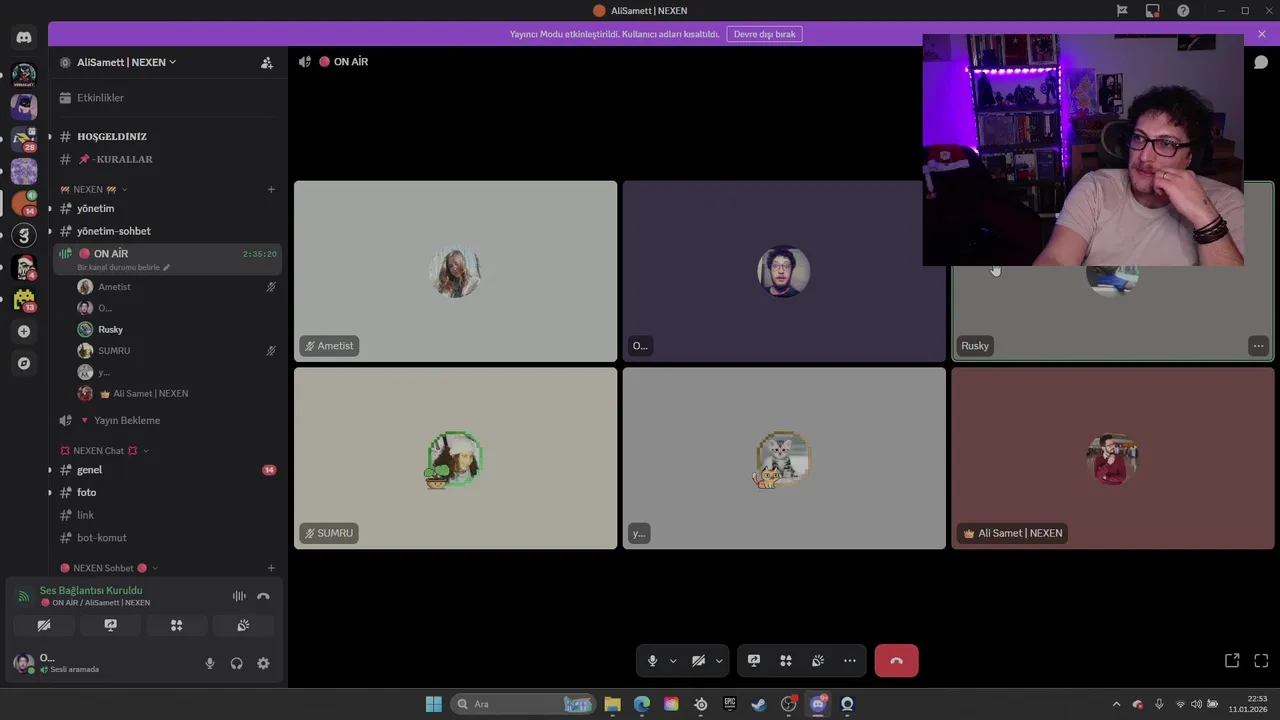
Task: Open Epic Games Launcher in the taskbar
Action: coord(730,704)
